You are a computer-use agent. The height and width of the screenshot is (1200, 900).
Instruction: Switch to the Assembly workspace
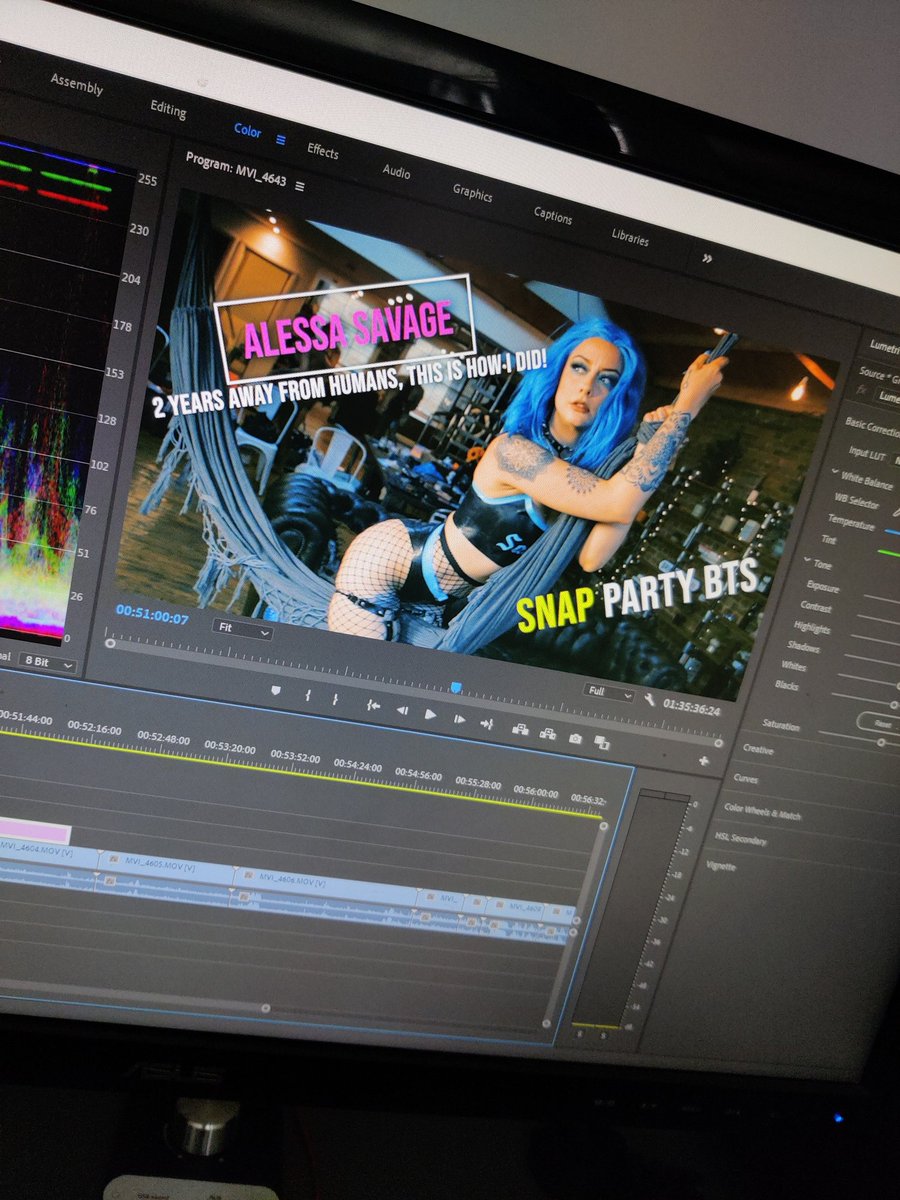pyautogui.click(x=77, y=86)
